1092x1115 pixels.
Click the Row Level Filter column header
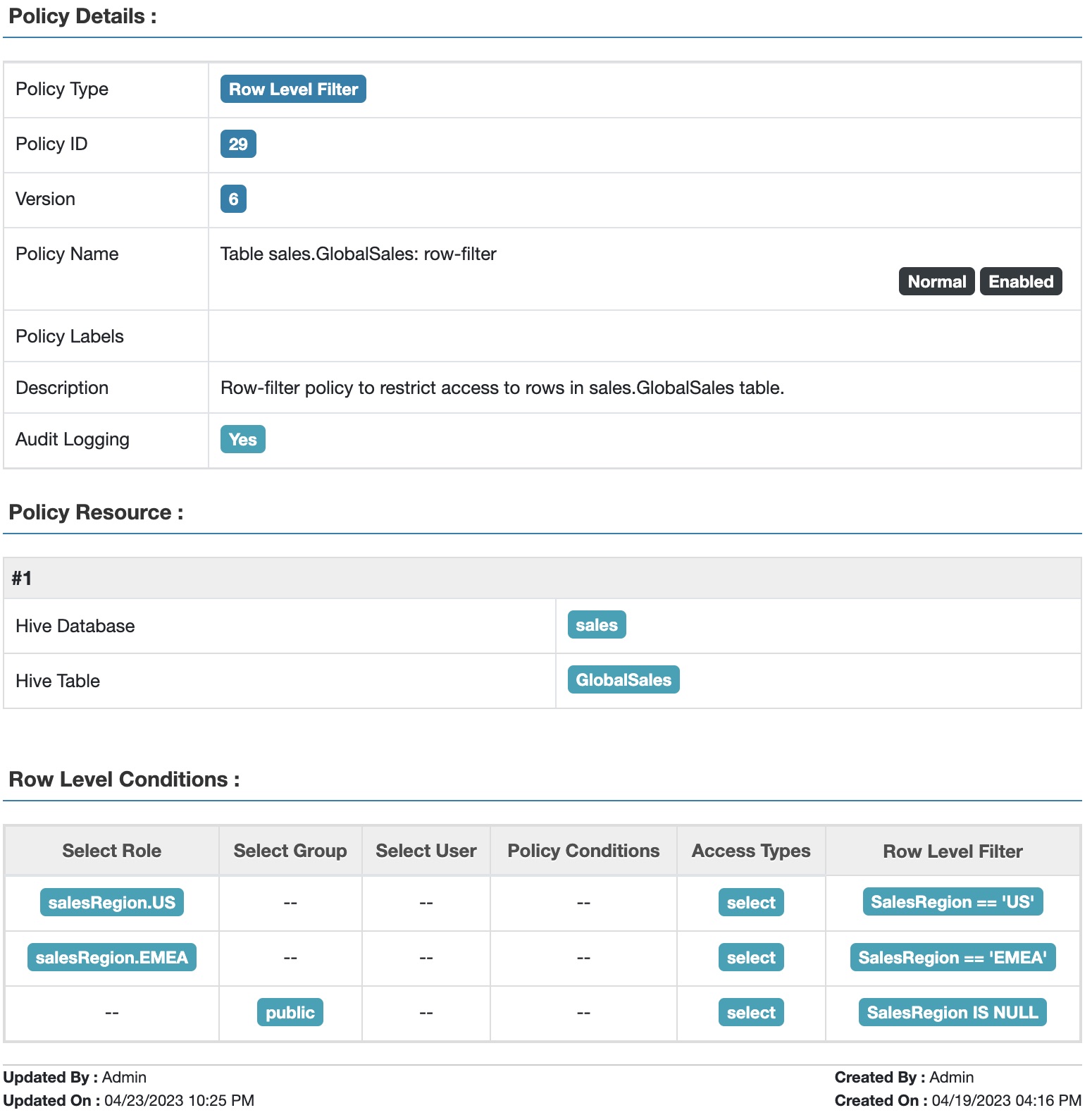point(952,852)
